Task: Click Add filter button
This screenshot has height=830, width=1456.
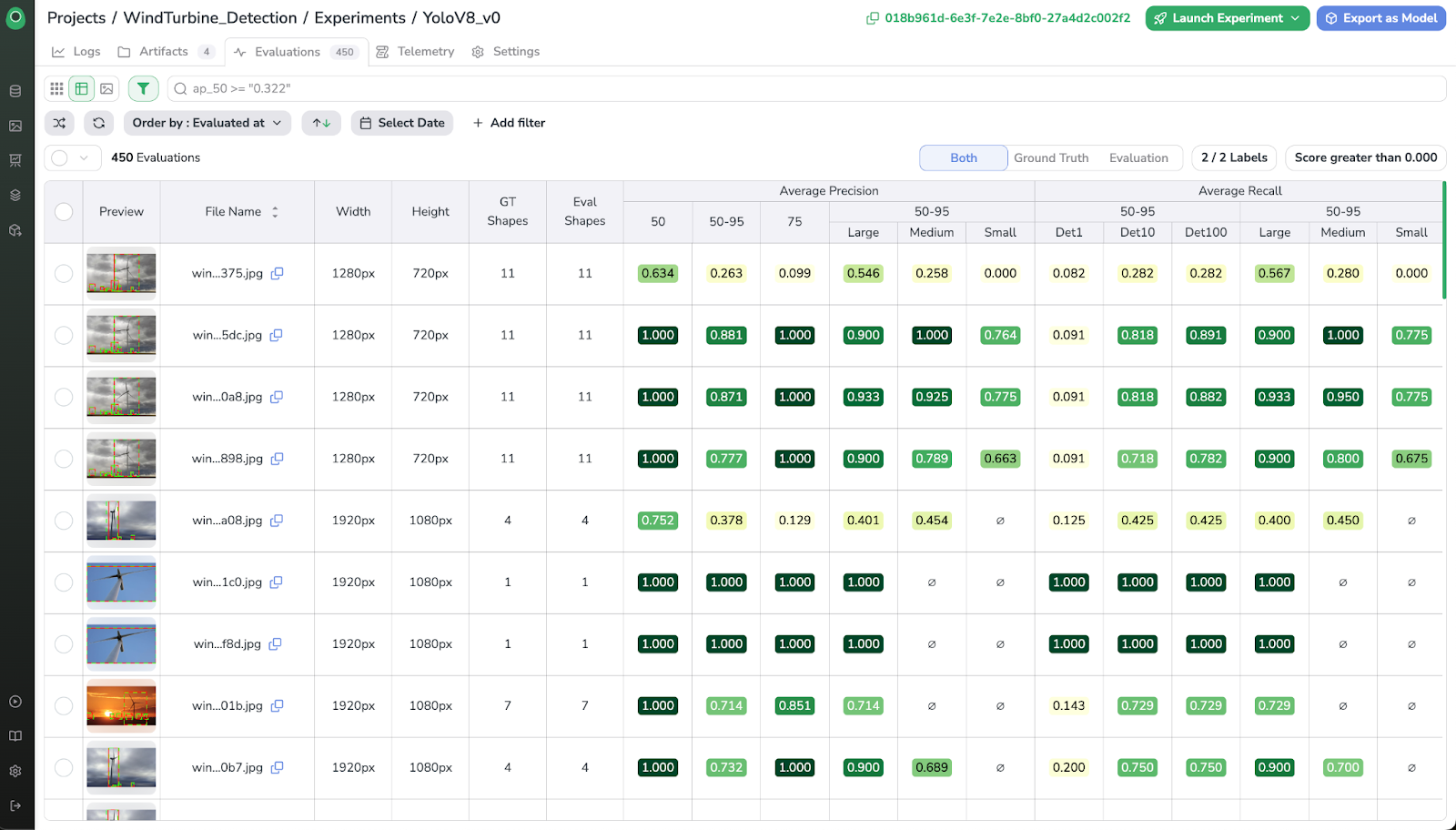Action: [x=509, y=123]
